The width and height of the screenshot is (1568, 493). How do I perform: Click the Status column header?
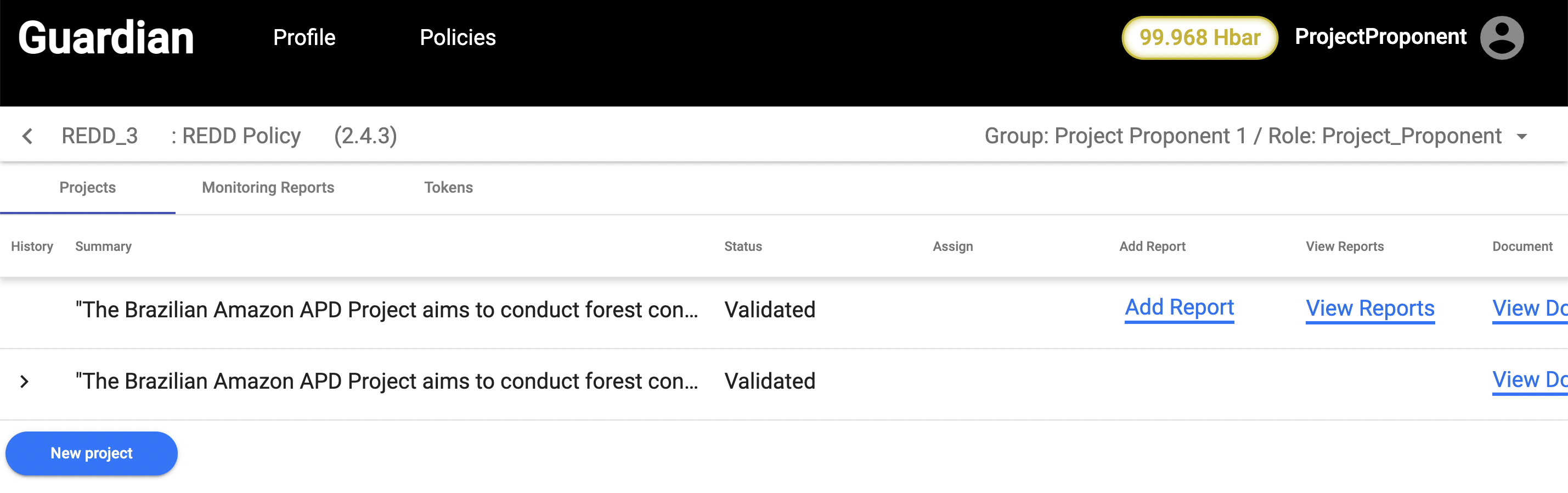point(743,247)
